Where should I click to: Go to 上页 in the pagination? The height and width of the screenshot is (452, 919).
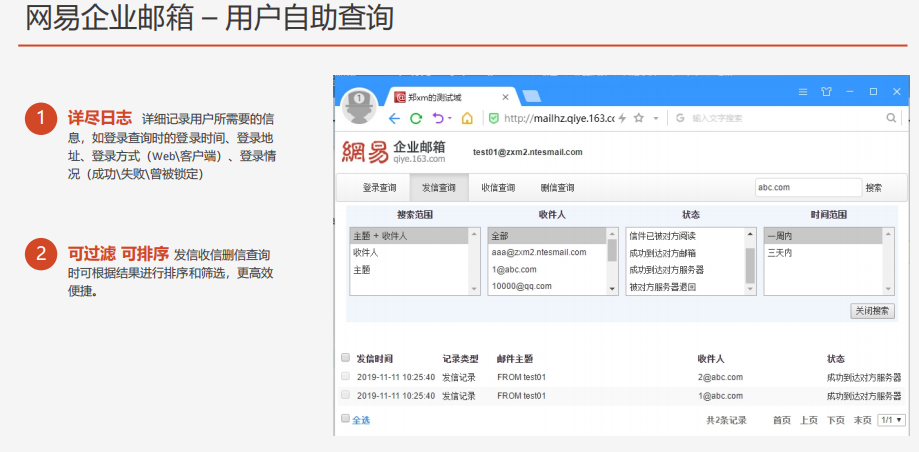click(x=809, y=420)
